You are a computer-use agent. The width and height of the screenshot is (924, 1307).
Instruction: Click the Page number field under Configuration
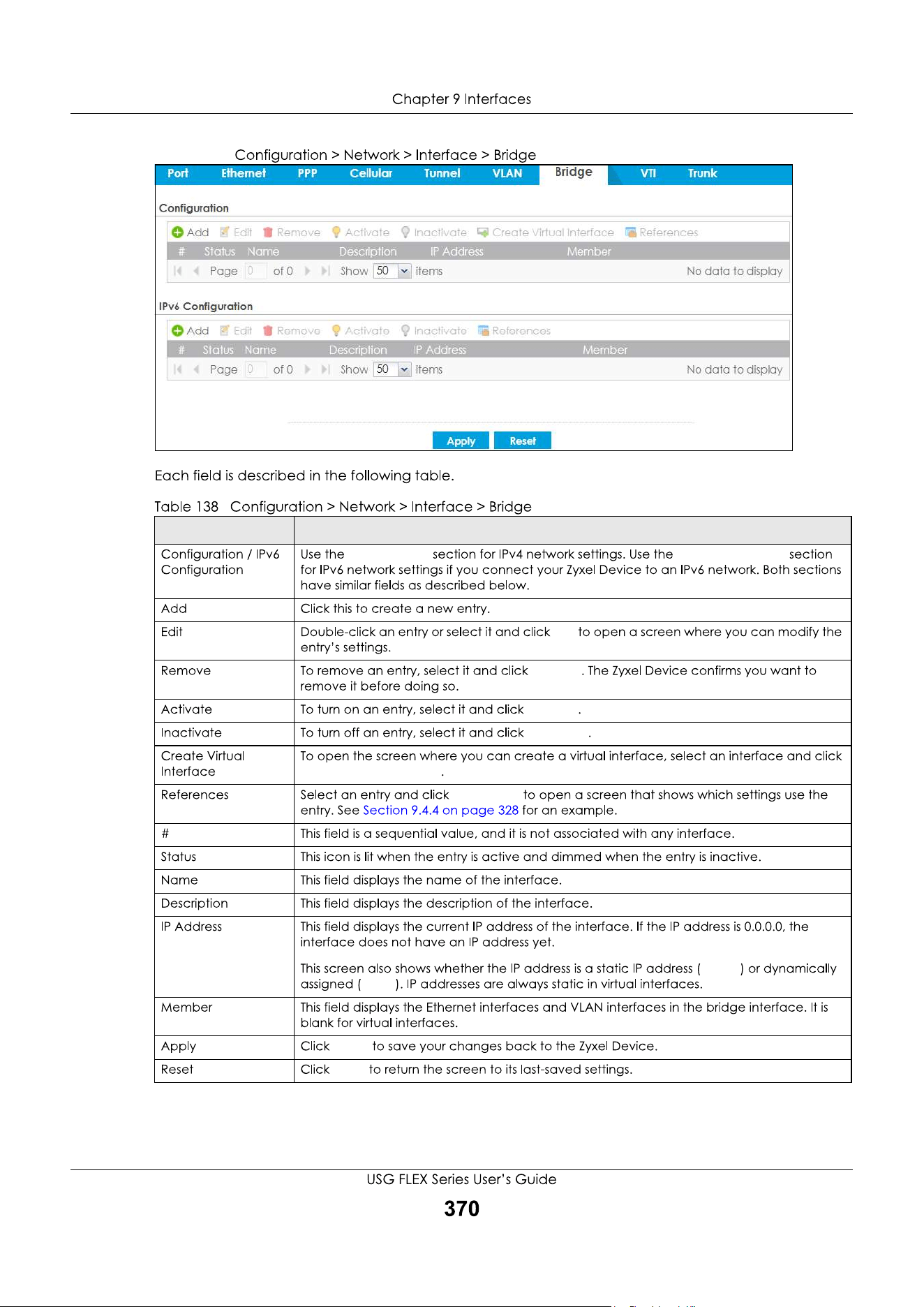tap(255, 271)
